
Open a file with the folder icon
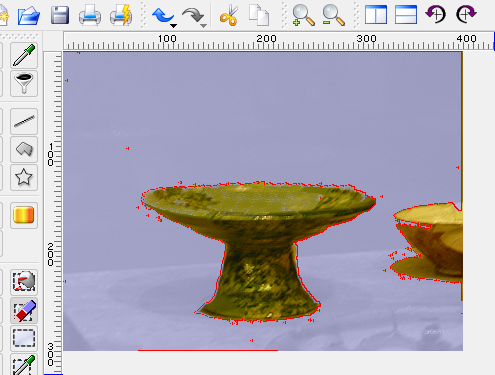[29, 15]
